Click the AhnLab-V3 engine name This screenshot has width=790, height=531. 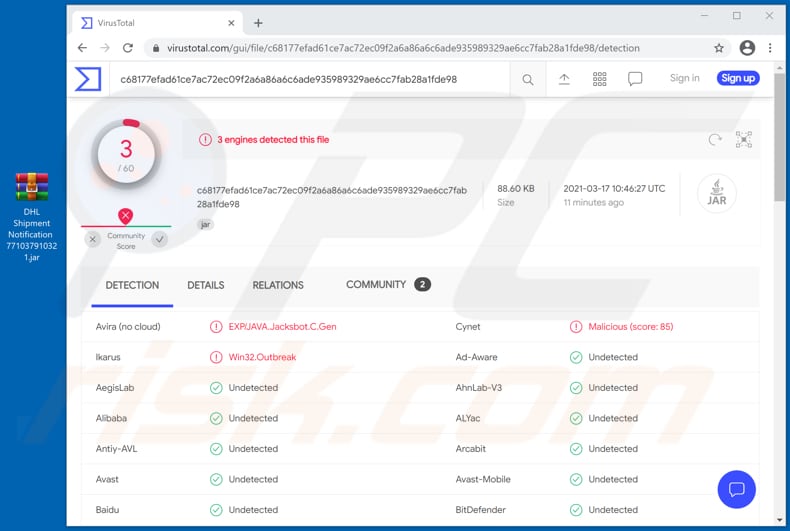click(479, 387)
